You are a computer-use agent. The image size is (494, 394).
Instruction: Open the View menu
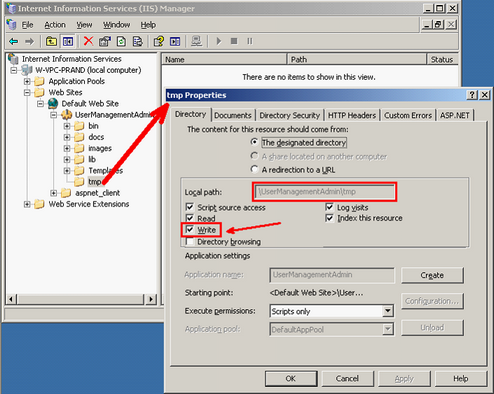click(x=84, y=25)
